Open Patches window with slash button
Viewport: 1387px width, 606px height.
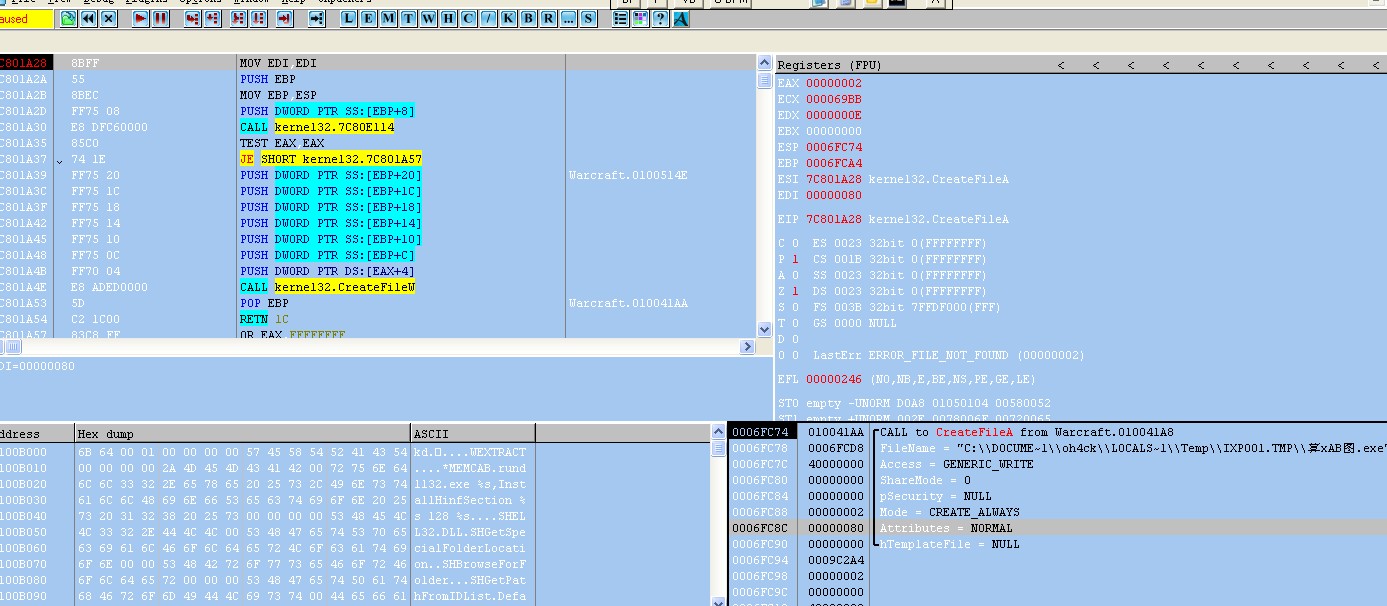[x=487, y=19]
